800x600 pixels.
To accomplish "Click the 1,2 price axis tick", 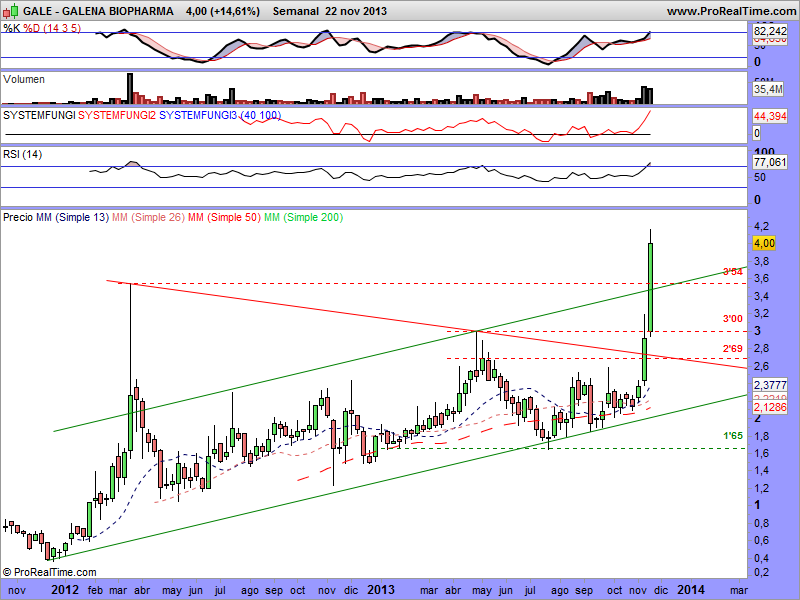I will pos(761,488).
